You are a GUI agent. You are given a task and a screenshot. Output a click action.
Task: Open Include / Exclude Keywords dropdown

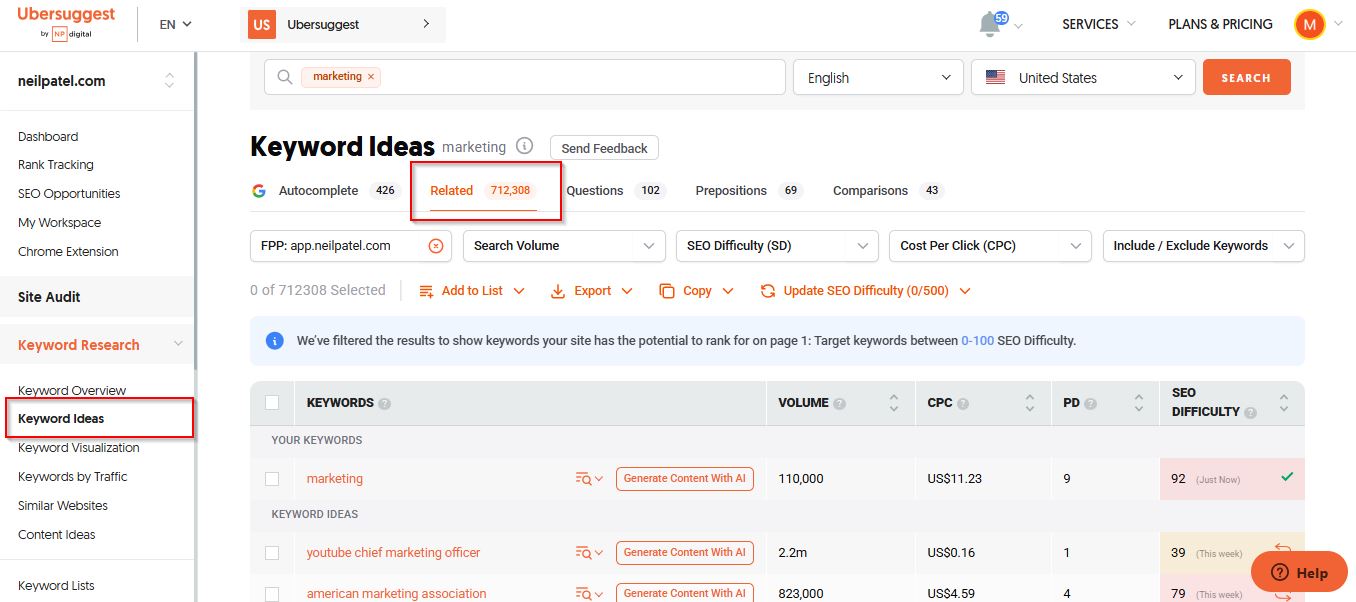point(1203,246)
